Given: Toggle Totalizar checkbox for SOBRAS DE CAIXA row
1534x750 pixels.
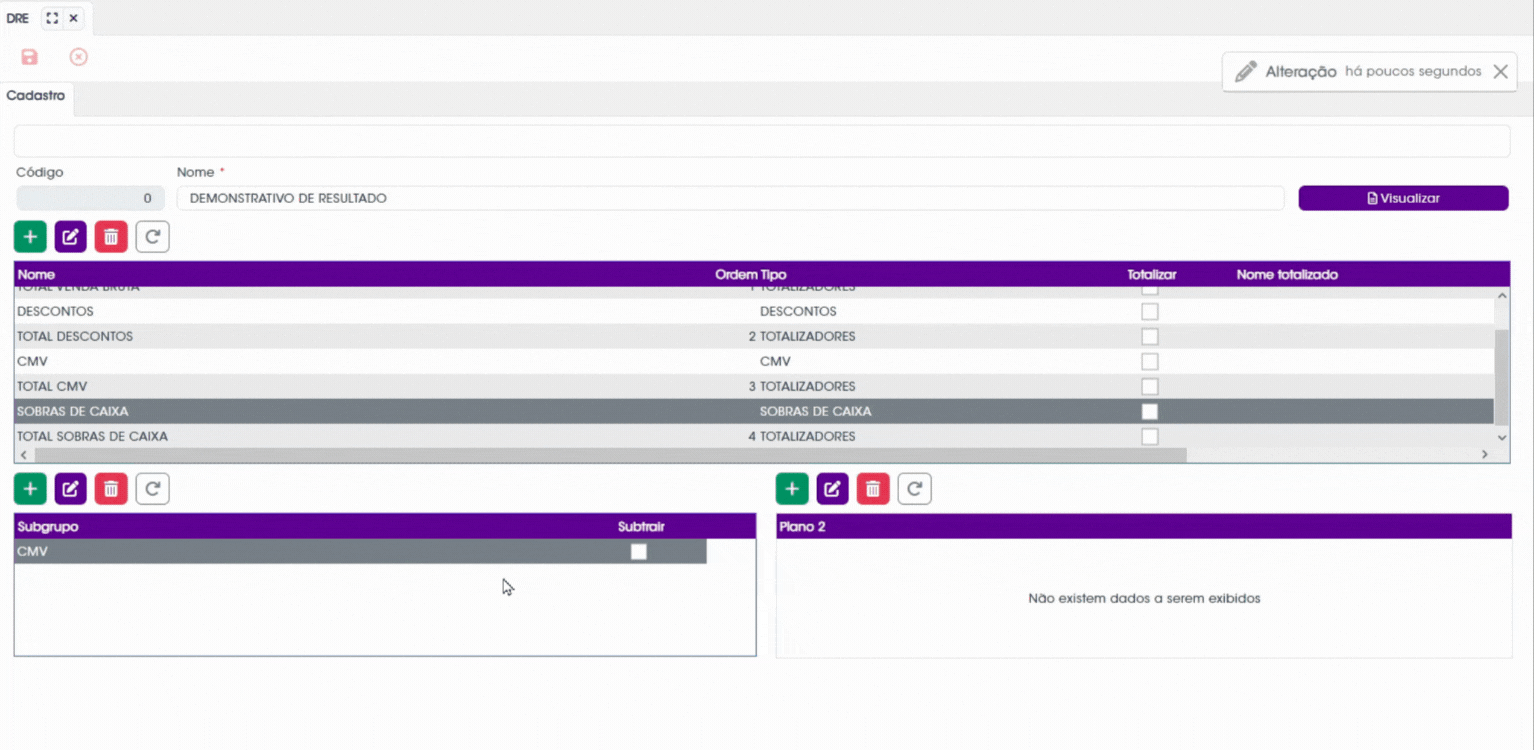Looking at the screenshot, I should [x=1150, y=411].
